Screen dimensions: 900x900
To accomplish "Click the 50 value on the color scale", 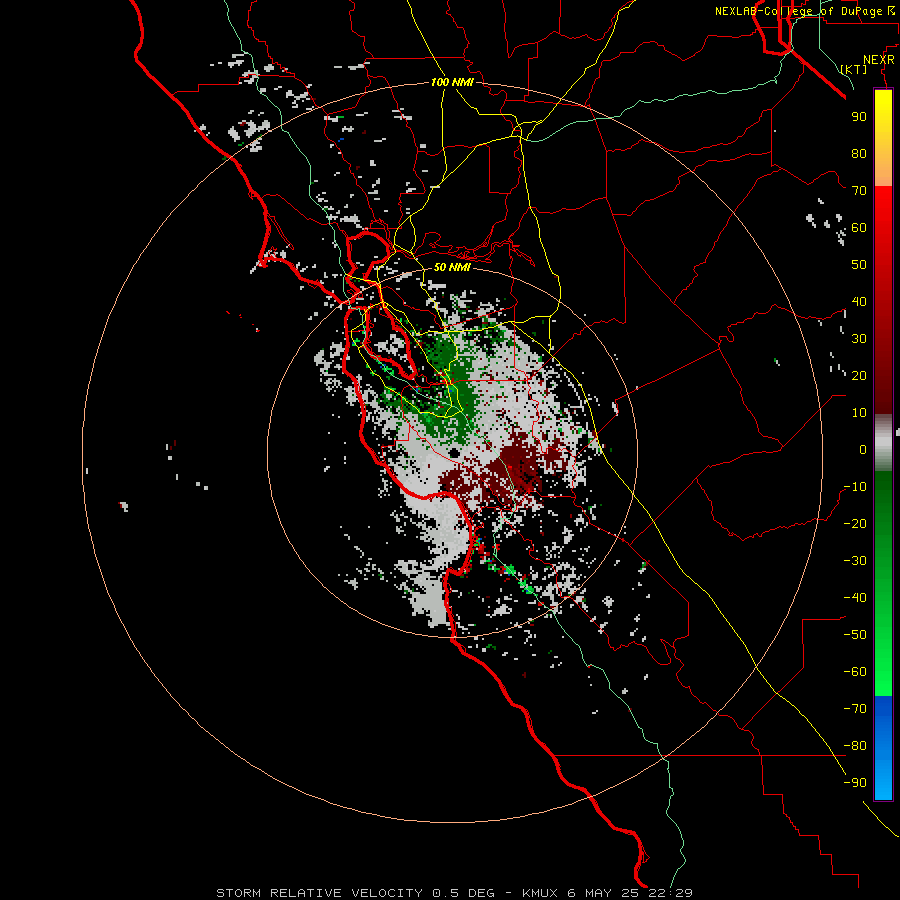I will 859,265.
